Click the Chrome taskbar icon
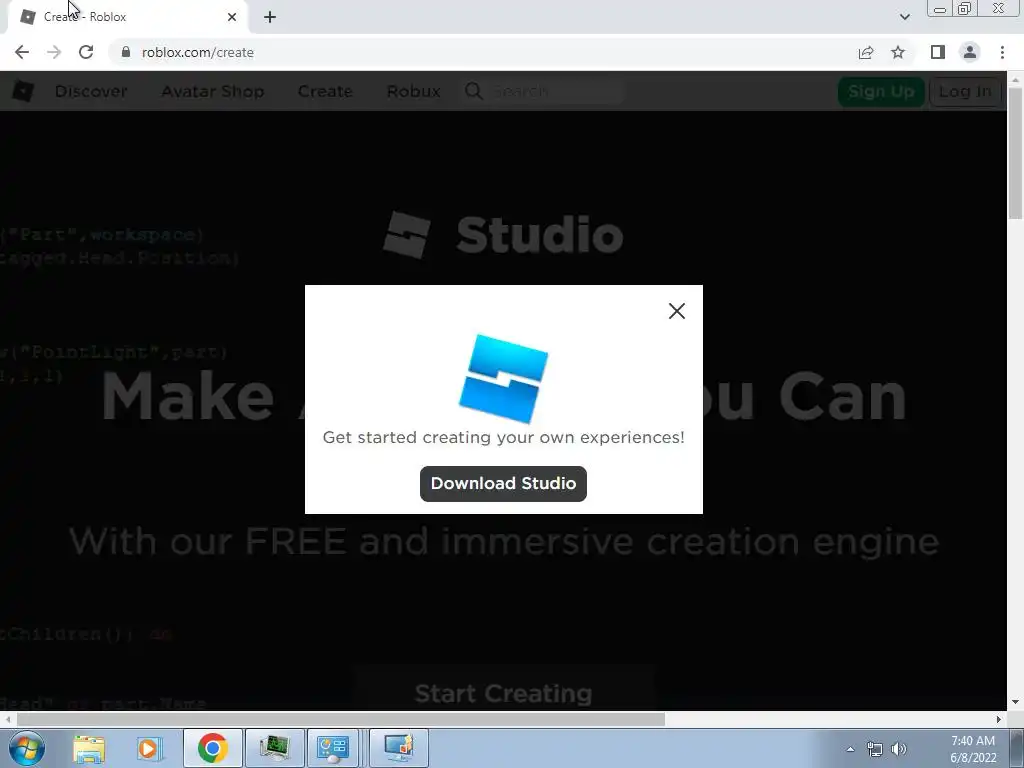Viewport: 1024px width, 768px height. 212,748
